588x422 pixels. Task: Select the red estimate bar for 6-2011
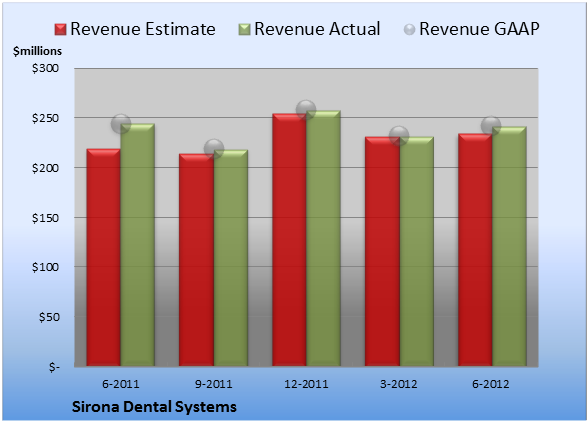pyautogui.click(x=104, y=257)
